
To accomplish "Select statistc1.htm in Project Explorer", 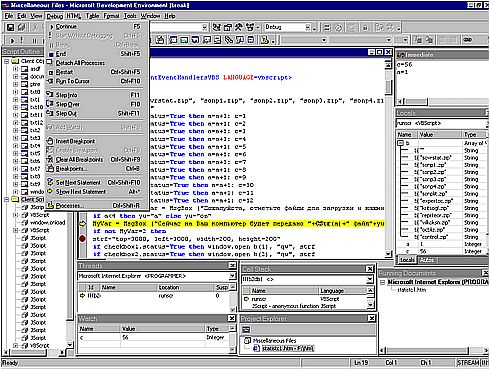I will point(288,349).
